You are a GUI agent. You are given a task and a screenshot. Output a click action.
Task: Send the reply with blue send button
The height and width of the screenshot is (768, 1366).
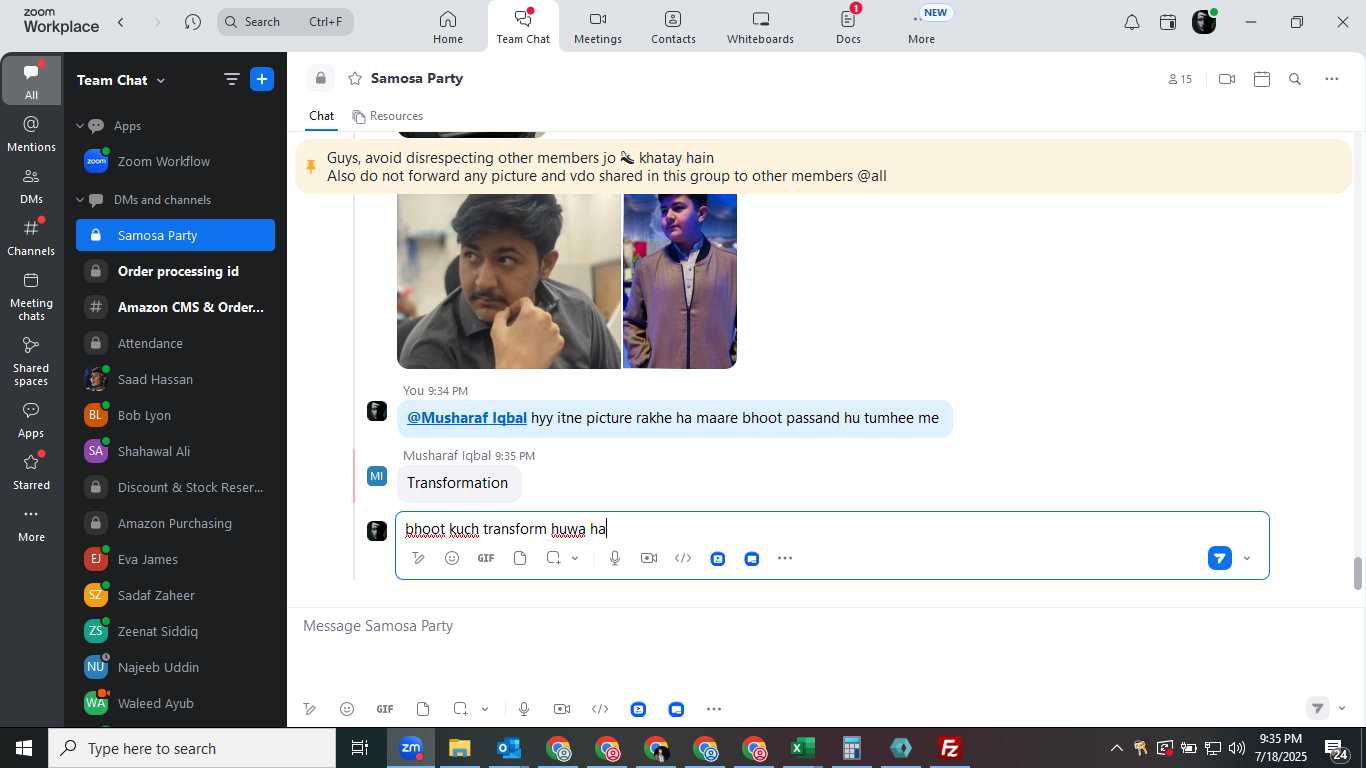(1219, 558)
